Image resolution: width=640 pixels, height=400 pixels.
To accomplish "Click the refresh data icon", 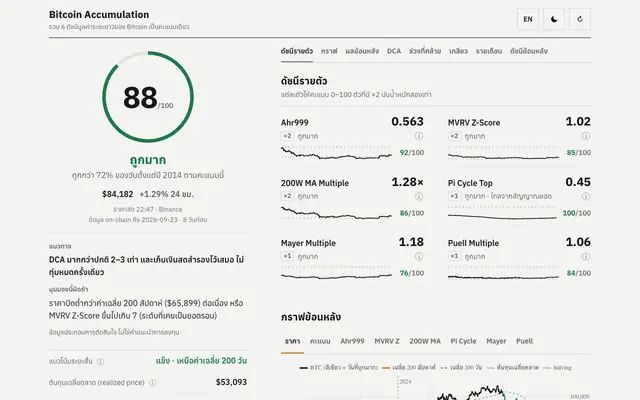I will pyautogui.click(x=580, y=19).
